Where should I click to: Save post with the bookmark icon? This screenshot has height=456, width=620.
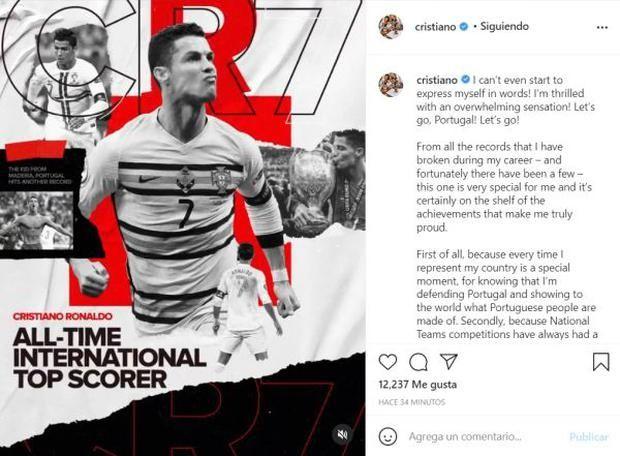(601, 362)
